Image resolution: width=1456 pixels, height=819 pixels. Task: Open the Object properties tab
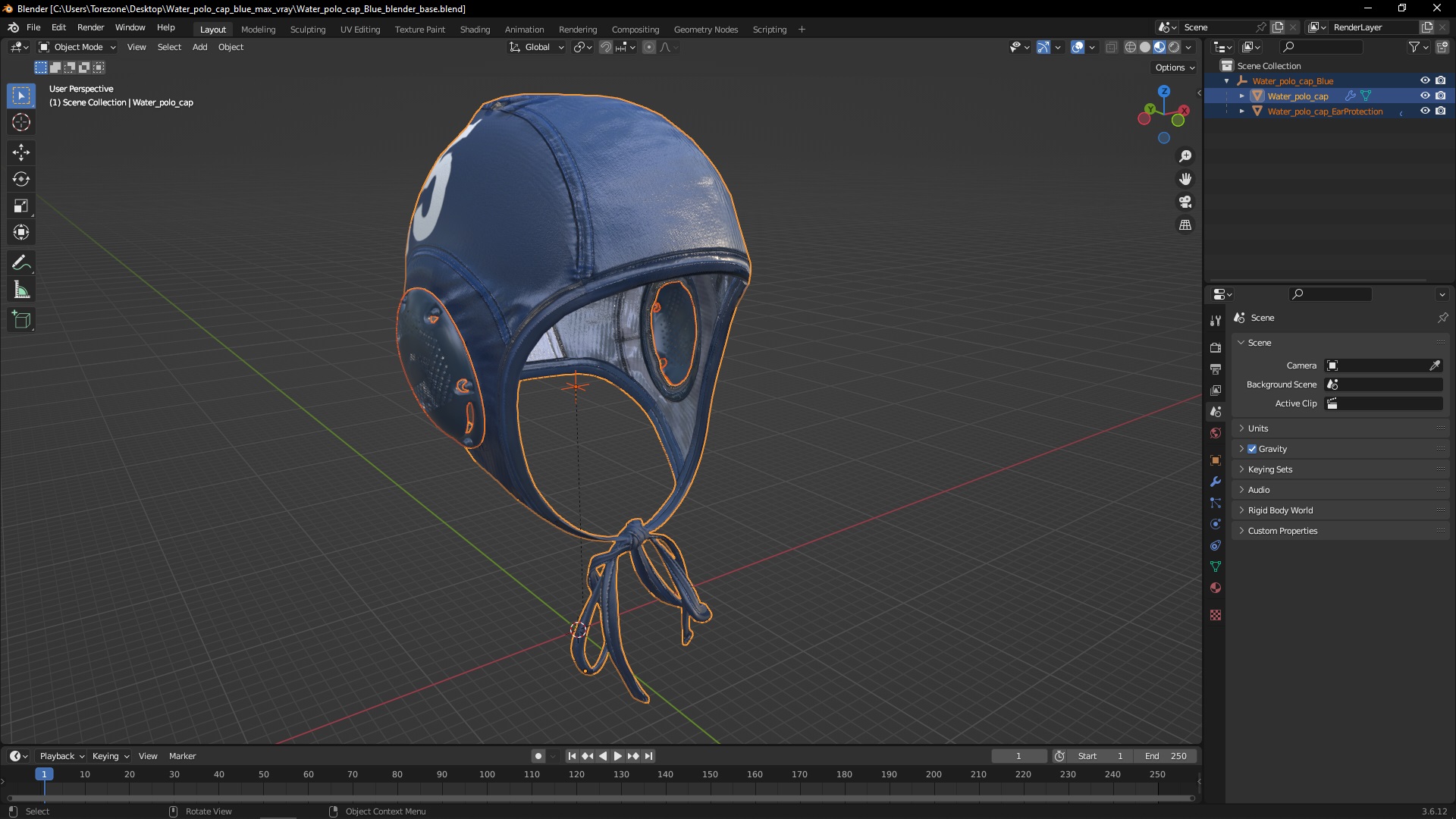1216,460
